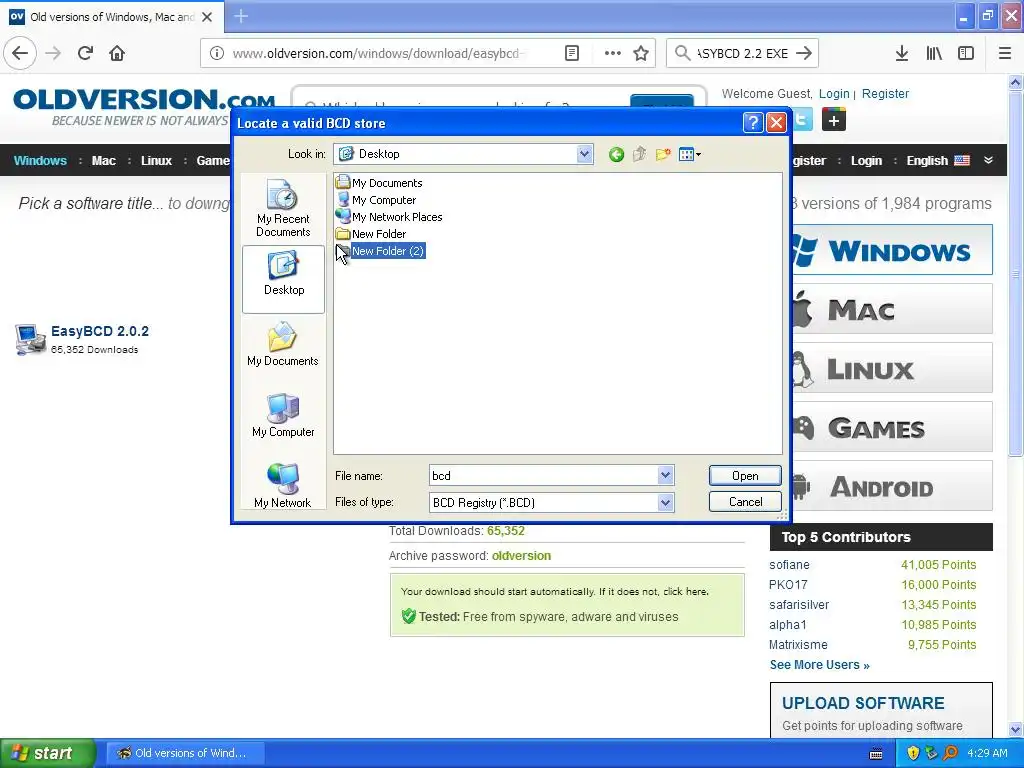Open the Linux item in site nav

(156, 161)
